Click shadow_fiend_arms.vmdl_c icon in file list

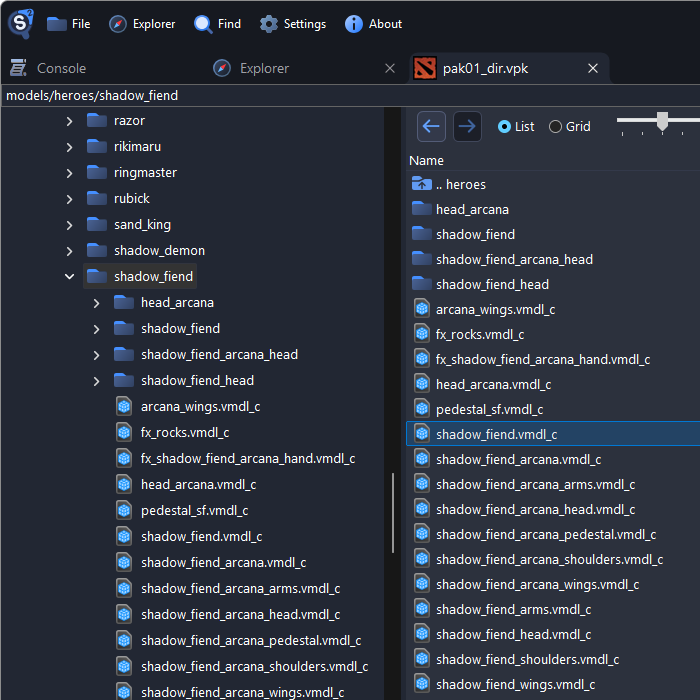[422, 609]
